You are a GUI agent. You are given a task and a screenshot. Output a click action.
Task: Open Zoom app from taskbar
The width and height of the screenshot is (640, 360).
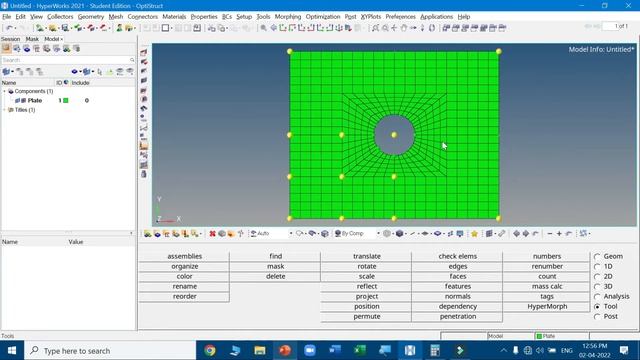coord(310,351)
